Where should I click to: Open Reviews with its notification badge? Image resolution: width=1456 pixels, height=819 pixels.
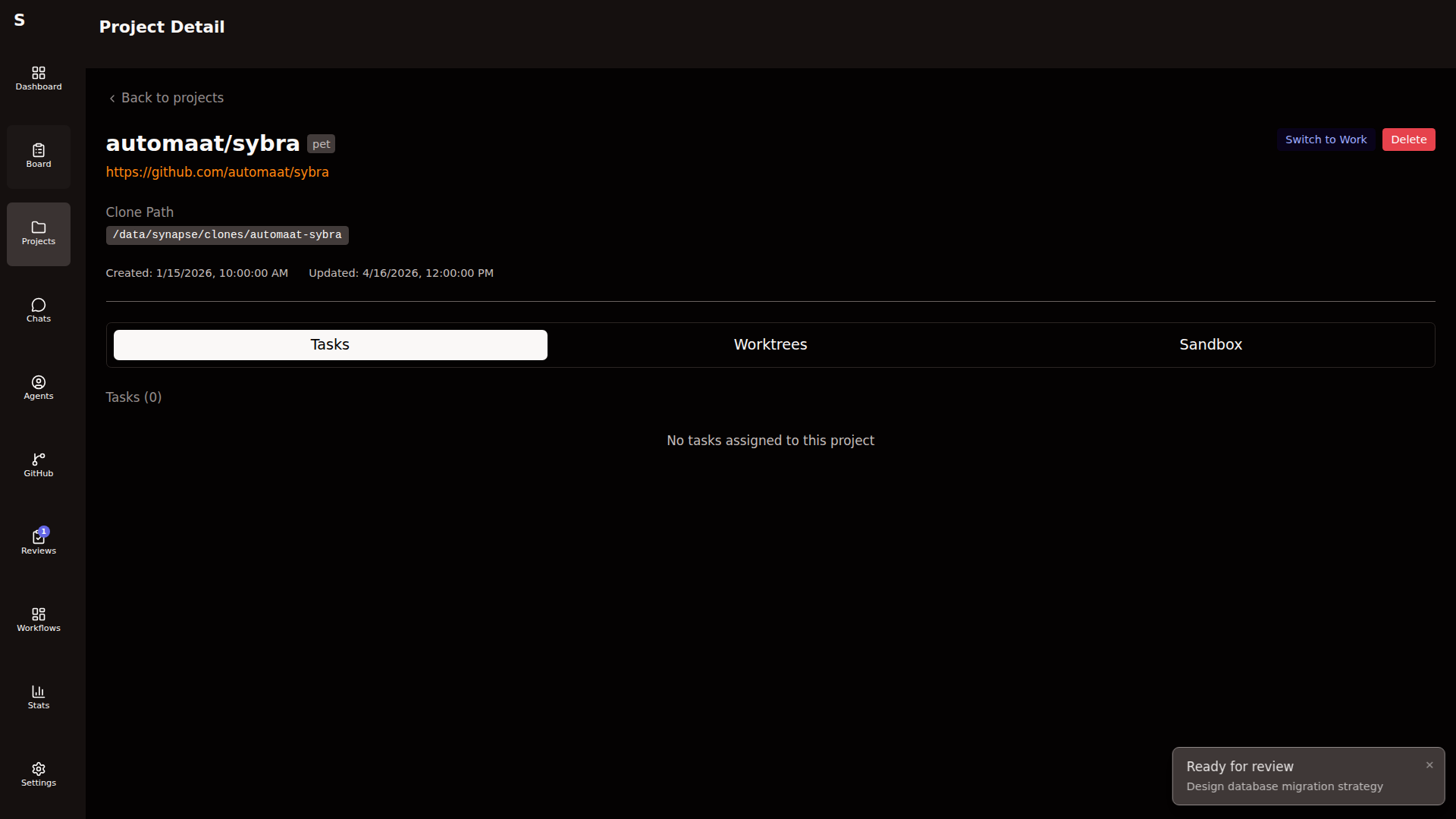tap(39, 542)
